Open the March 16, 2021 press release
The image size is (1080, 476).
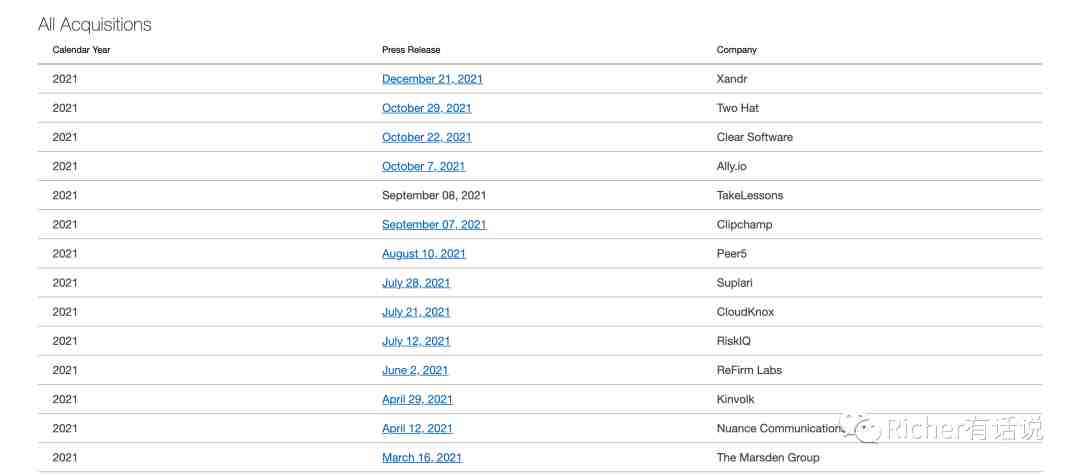(x=422, y=457)
